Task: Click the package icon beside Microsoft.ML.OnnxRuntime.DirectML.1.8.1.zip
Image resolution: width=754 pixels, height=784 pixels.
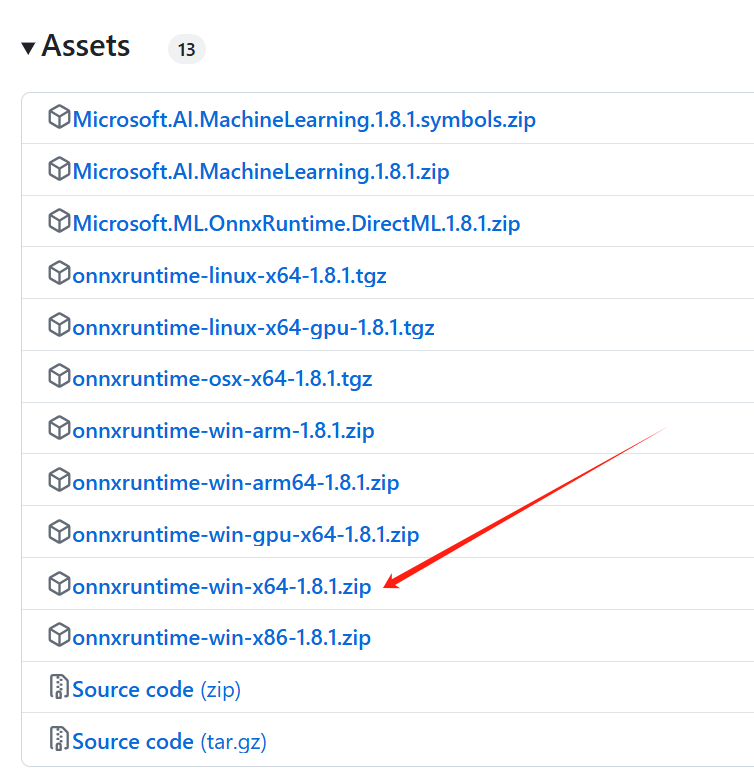Action: click(59, 222)
